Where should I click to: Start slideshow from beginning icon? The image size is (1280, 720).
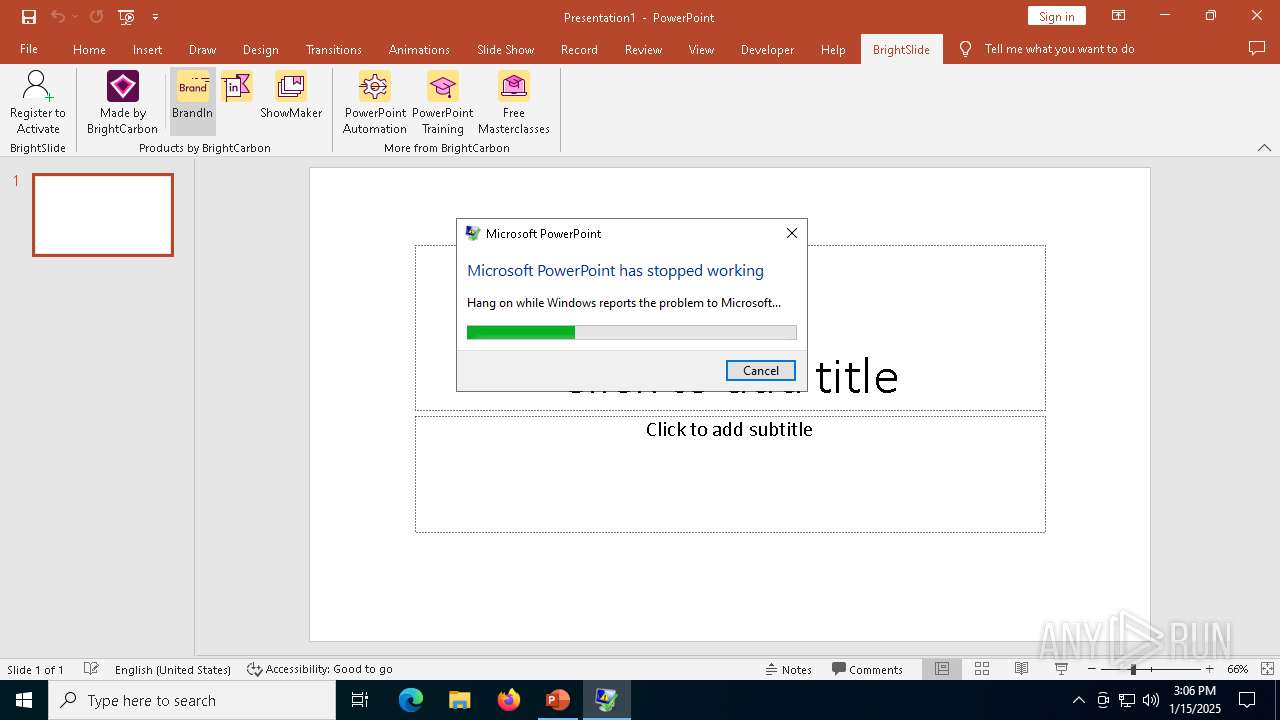point(126,17)
